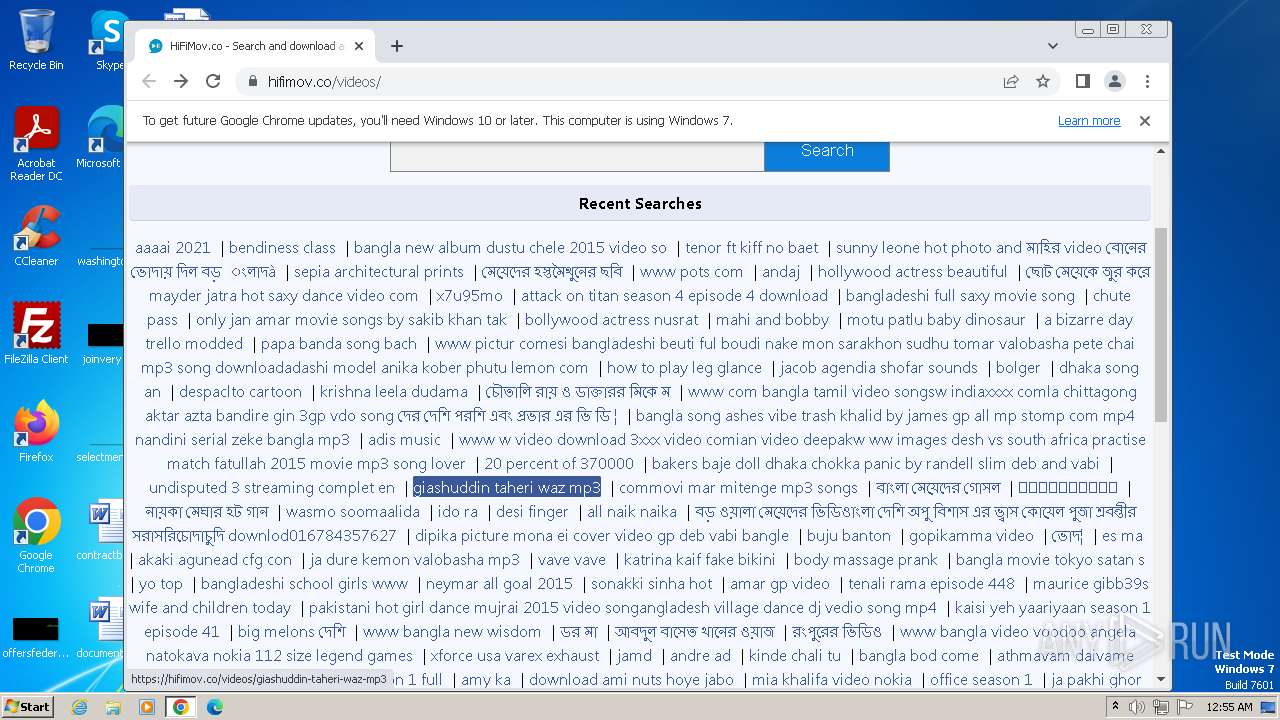Click the site lock icon in address bar
This screenshot has width=1280, height=720.
252,82
